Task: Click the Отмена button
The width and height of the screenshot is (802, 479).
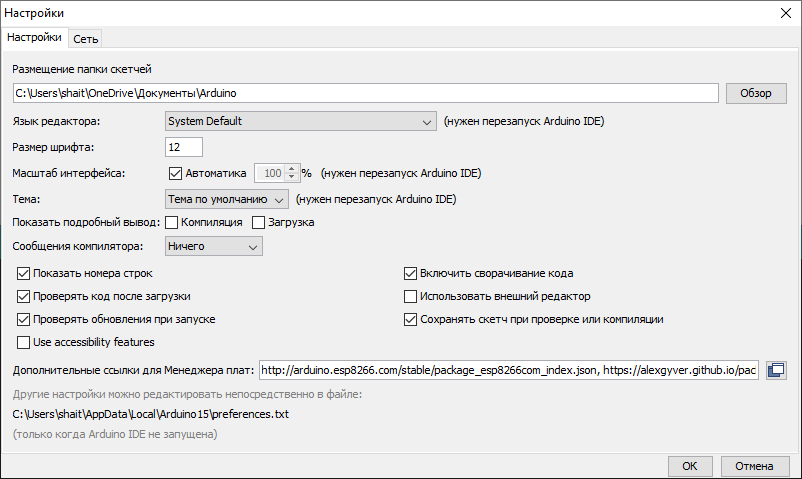Action: point(754,466)
